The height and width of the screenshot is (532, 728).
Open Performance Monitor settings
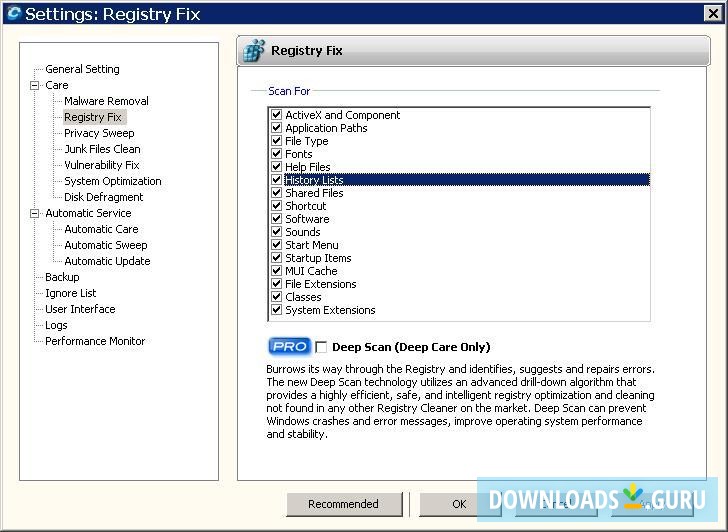point(95,341)
